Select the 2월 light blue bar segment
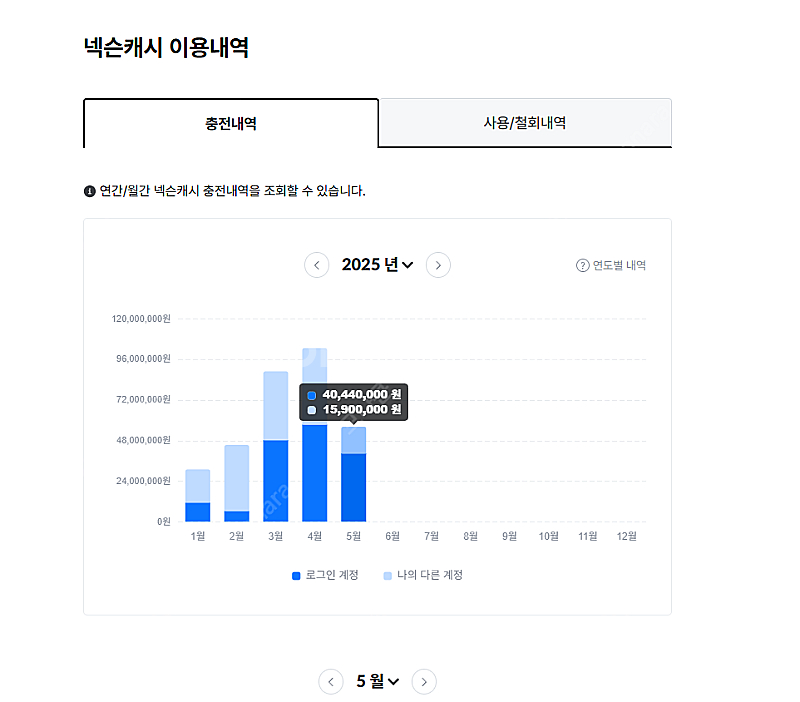The height and width of the screenshot is (702, 800). point(237,478)
